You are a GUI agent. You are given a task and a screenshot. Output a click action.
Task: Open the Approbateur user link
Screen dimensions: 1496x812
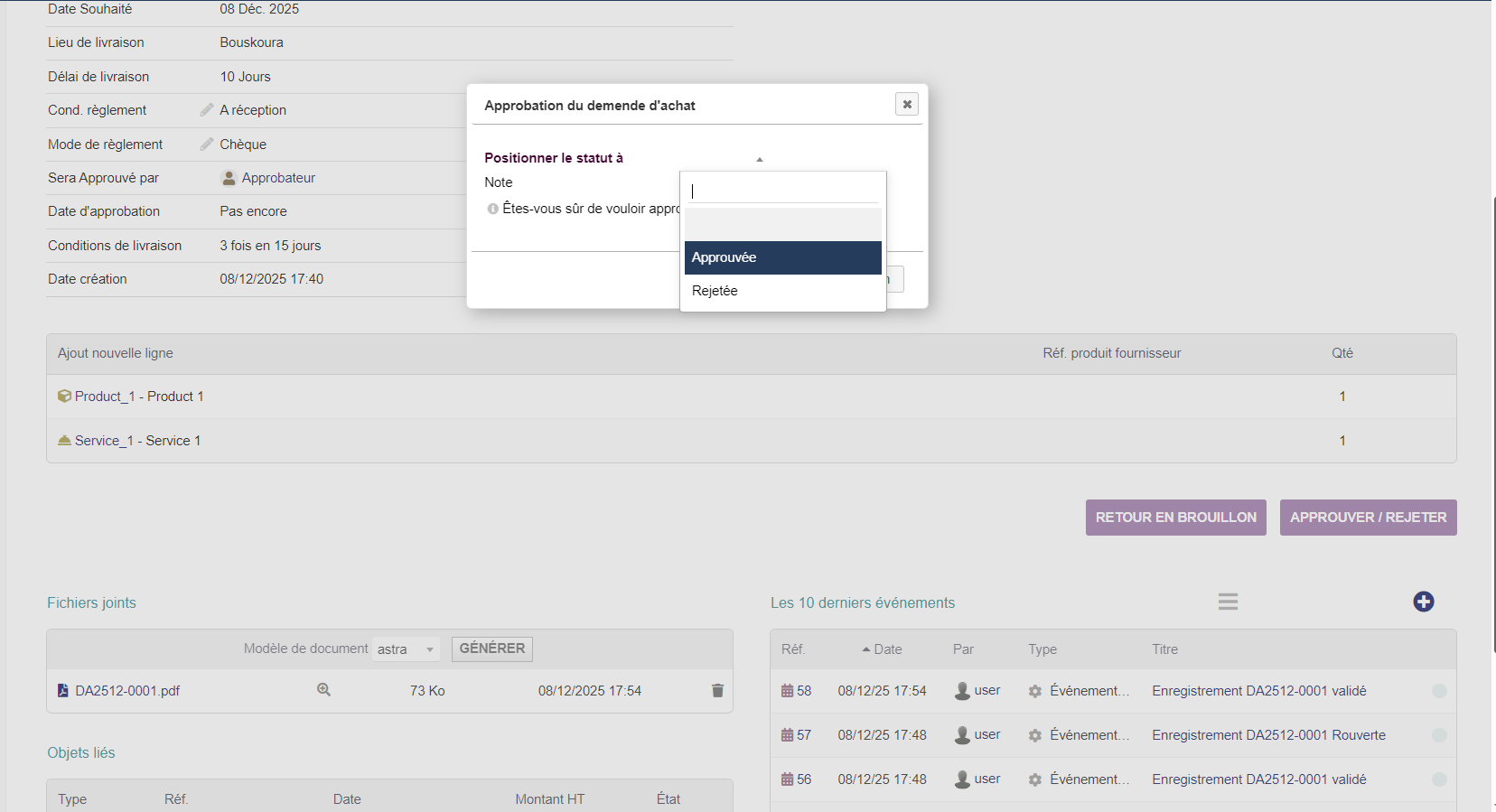(278, 178)
